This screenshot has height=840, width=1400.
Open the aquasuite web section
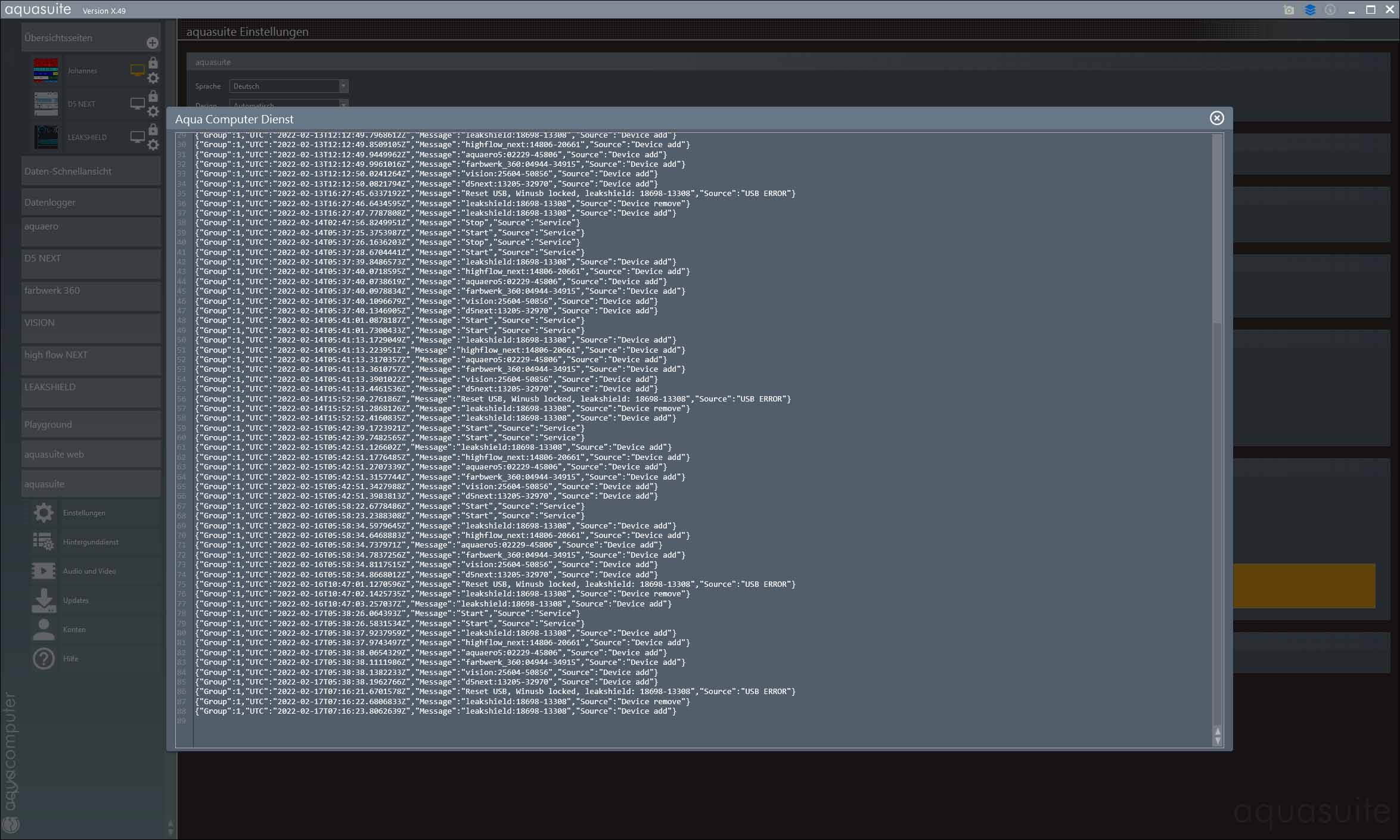click(x=91, y=454)
